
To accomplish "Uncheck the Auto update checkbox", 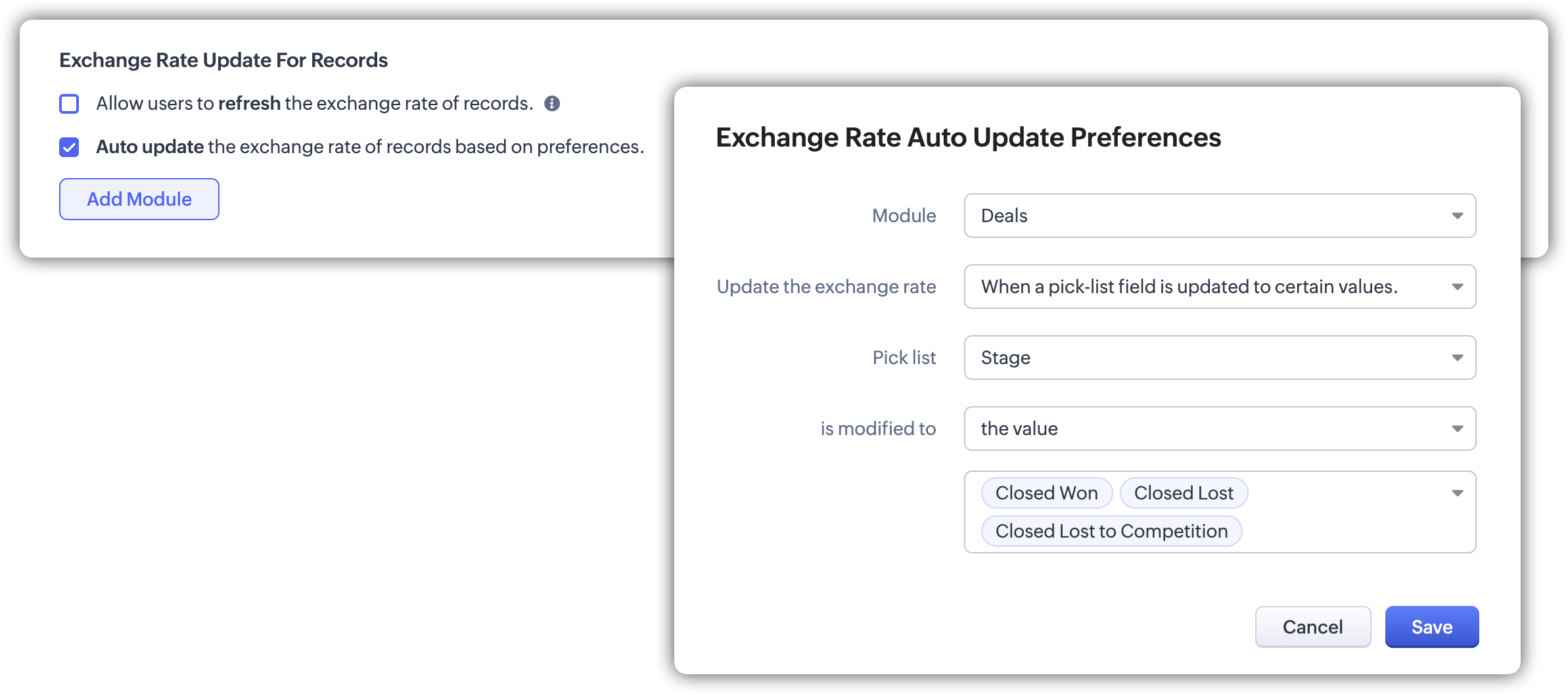I will (x=69, y=147).
